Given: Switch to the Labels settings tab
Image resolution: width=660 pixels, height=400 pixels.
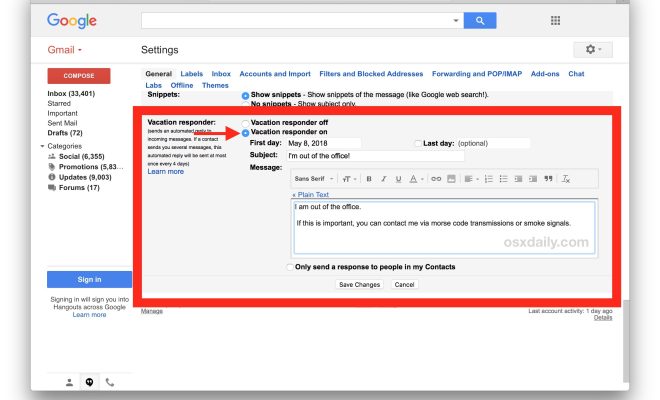Looking at the screenshot, I should (192, 74).
